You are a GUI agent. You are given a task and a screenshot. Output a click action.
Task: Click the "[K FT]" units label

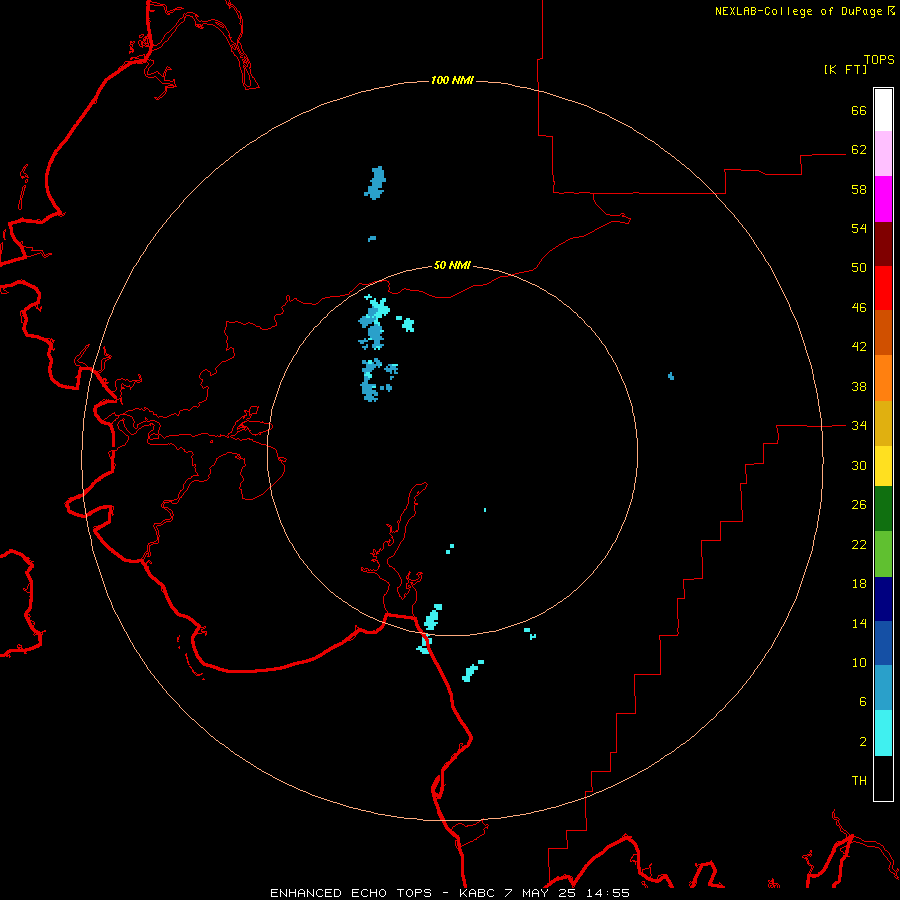point(845,69)
